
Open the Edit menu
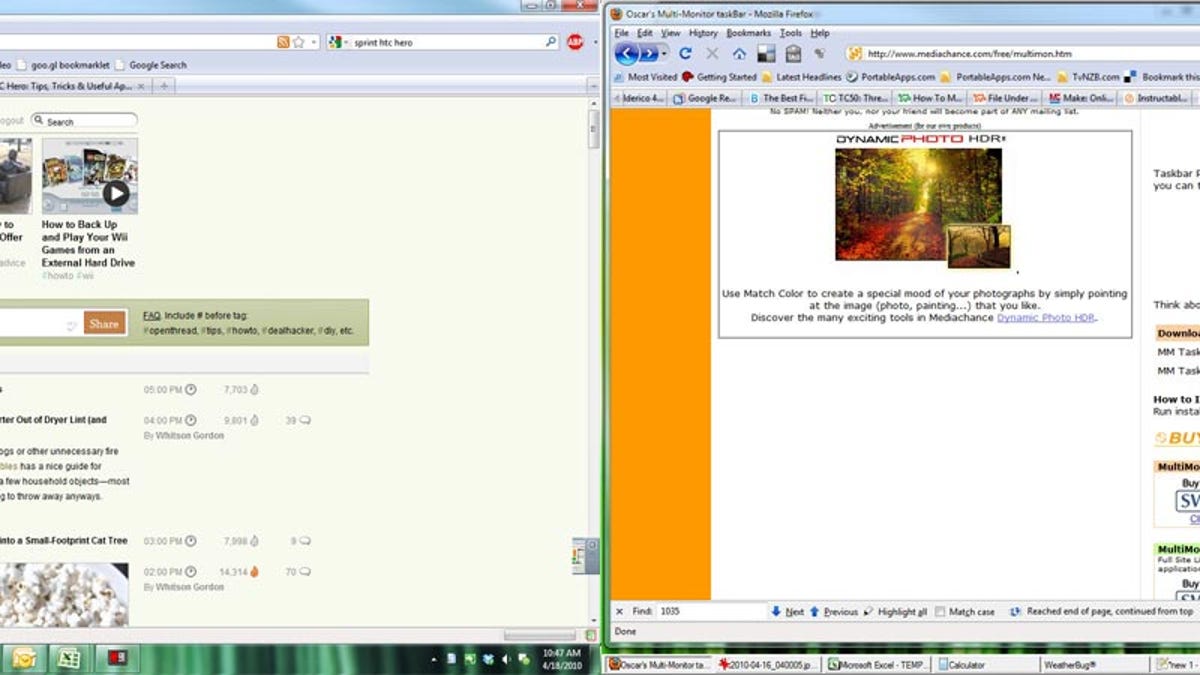(645, 33)
